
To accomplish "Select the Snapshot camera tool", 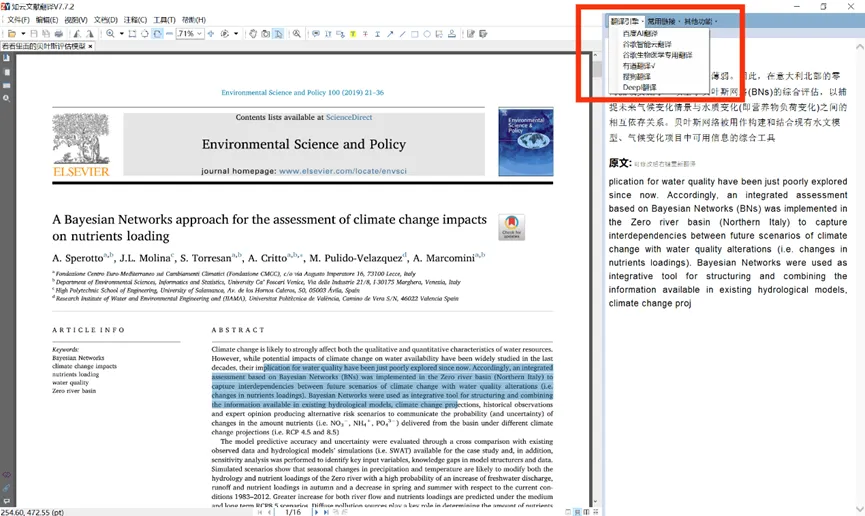I will (x=265, y=34).
